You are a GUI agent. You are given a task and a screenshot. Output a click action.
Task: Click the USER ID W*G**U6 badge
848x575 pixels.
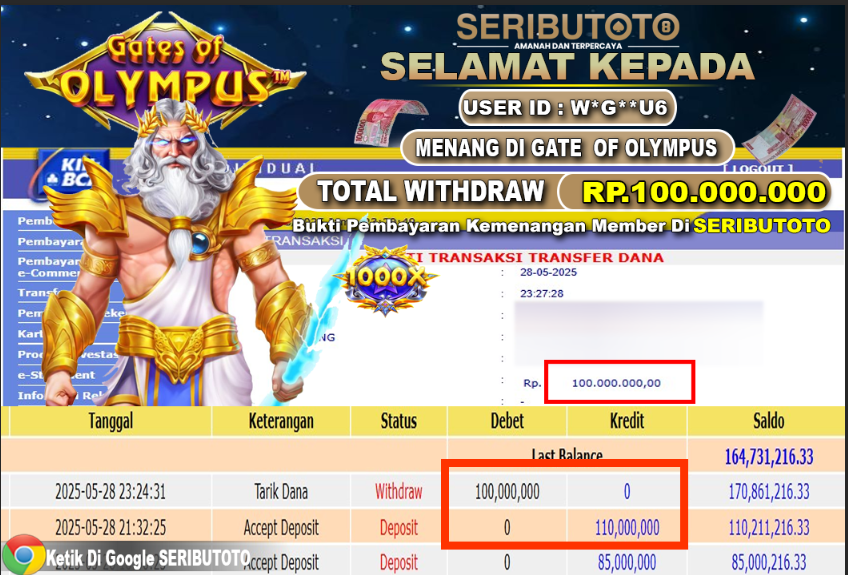[567, 108]
